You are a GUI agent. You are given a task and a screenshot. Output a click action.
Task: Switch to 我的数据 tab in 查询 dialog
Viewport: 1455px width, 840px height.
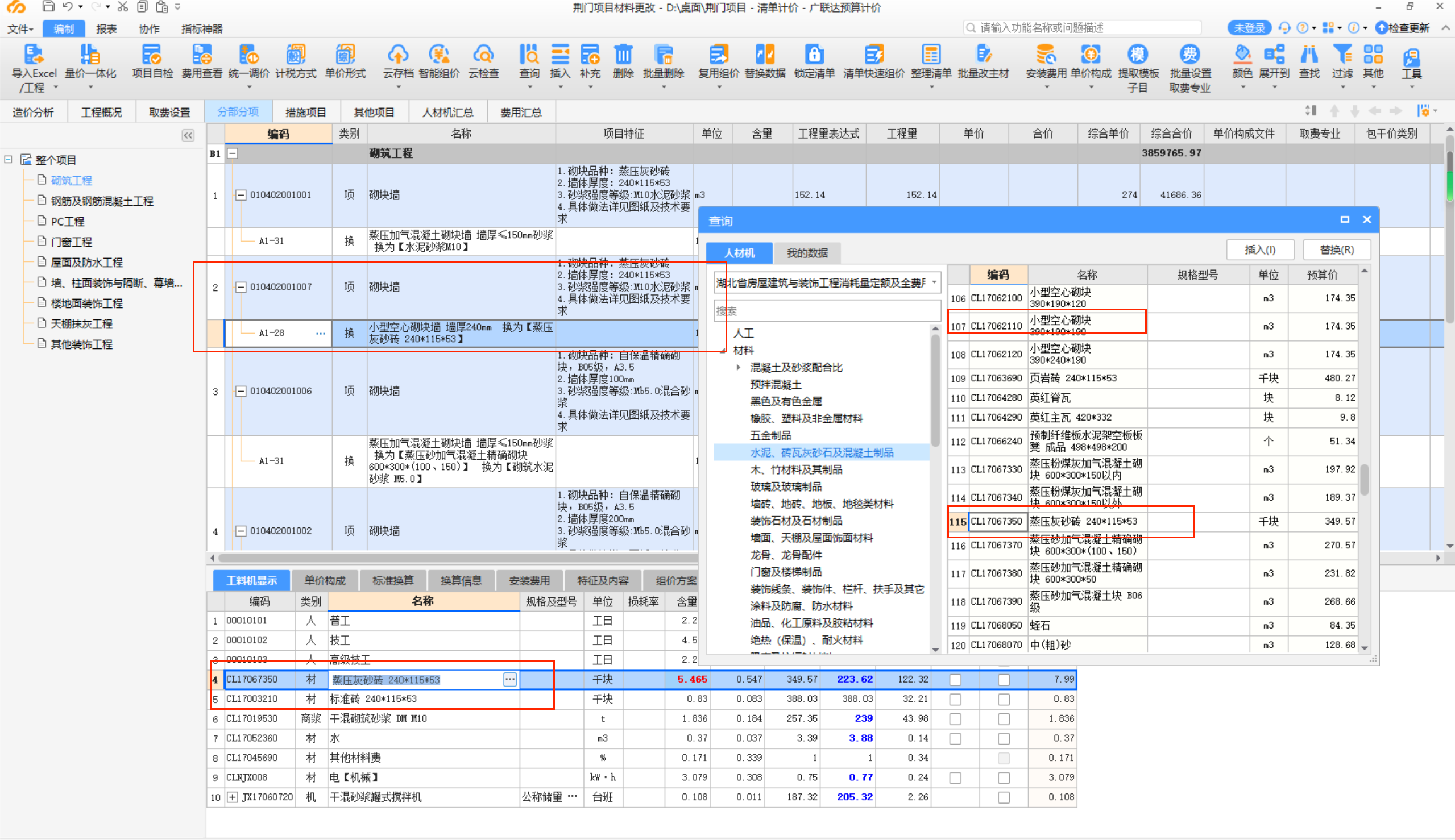[807, 253]
